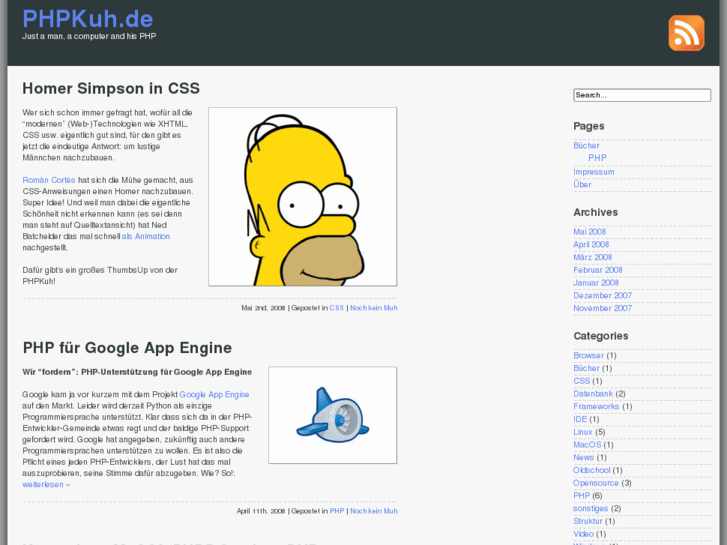Open the PHP subpage under Bücher
This screenshot has width=727, height=545.
[597, 158]
